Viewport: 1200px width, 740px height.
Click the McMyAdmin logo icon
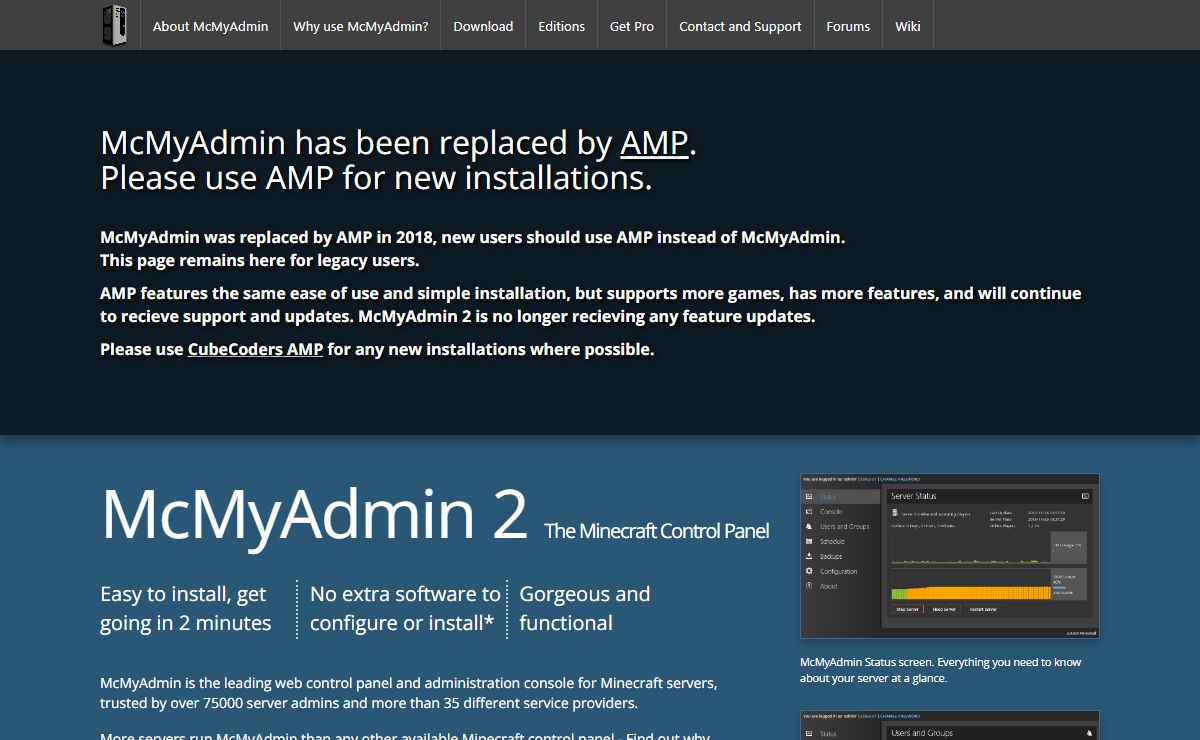[114, 26]
